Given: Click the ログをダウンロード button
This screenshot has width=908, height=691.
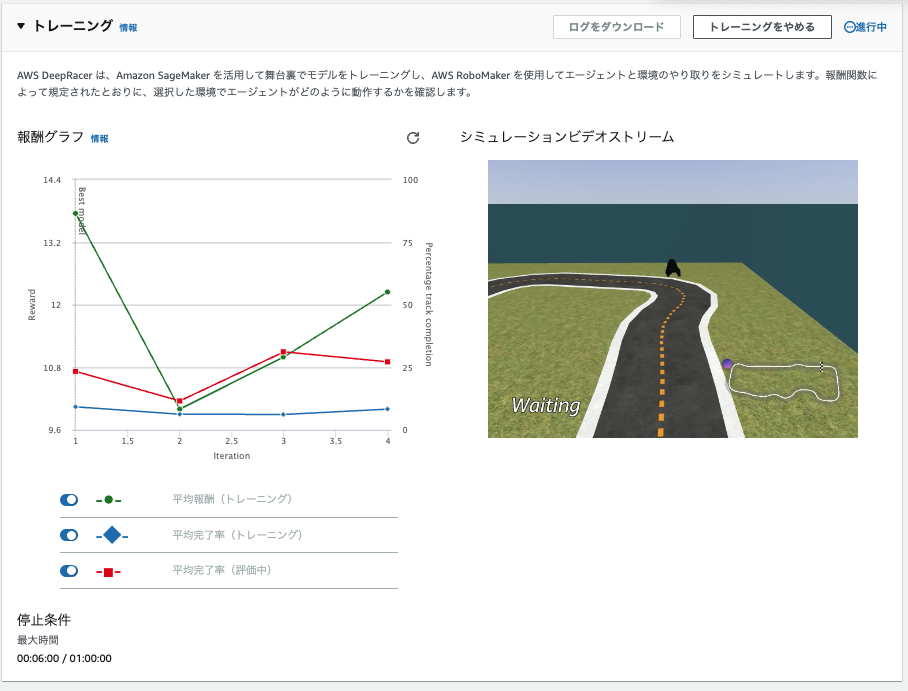Looking at the screenshot, I should point(616,27).
